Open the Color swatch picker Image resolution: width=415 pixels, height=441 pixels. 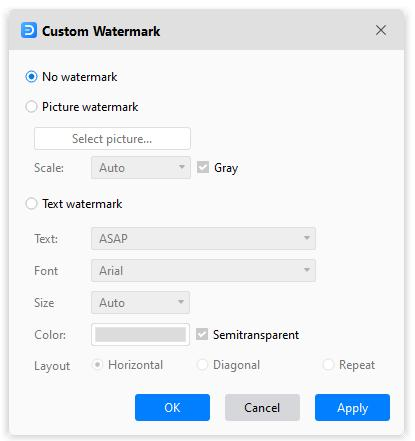pos(140,334)
